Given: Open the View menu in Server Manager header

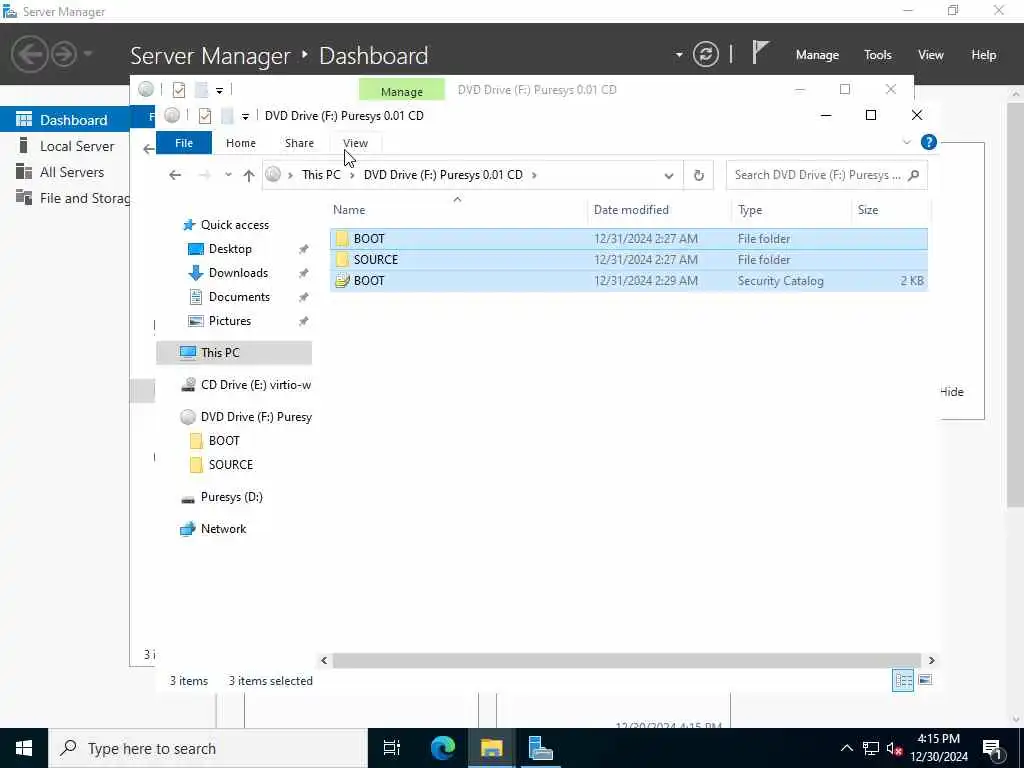Looking at the screenshot, I should coord(930,55).
